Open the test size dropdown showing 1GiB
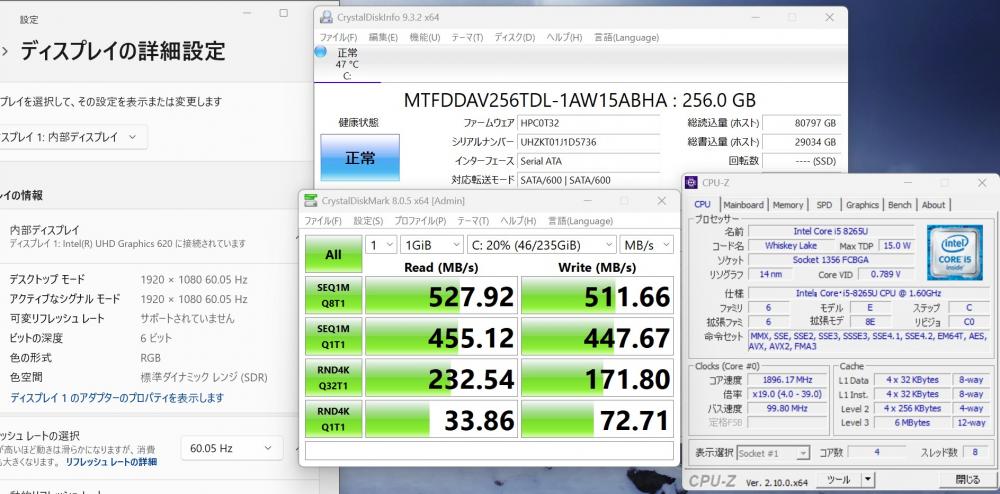The width and height of the screenshot is (1000, 494). (x=431, y=245)
